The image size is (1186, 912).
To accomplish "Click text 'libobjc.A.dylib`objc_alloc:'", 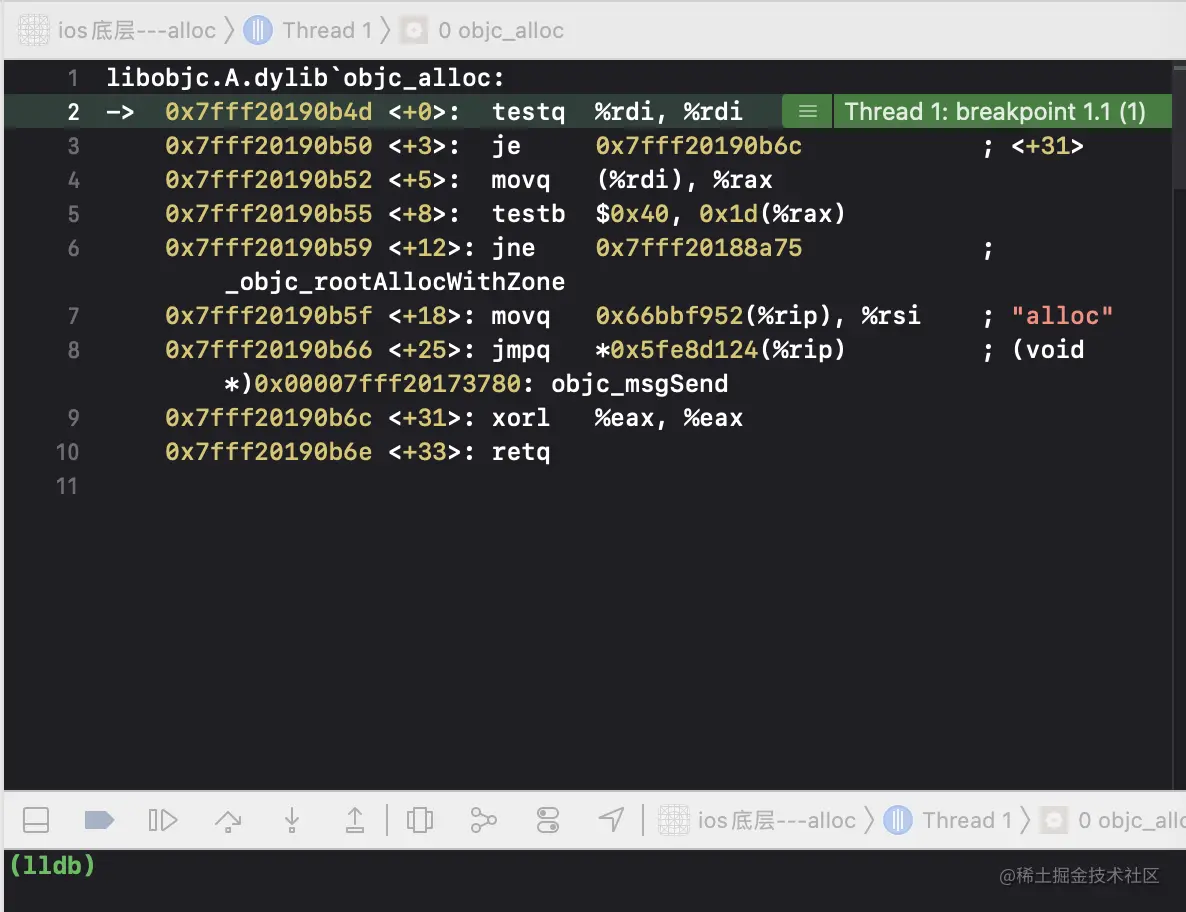I will (x=305, y=78).
